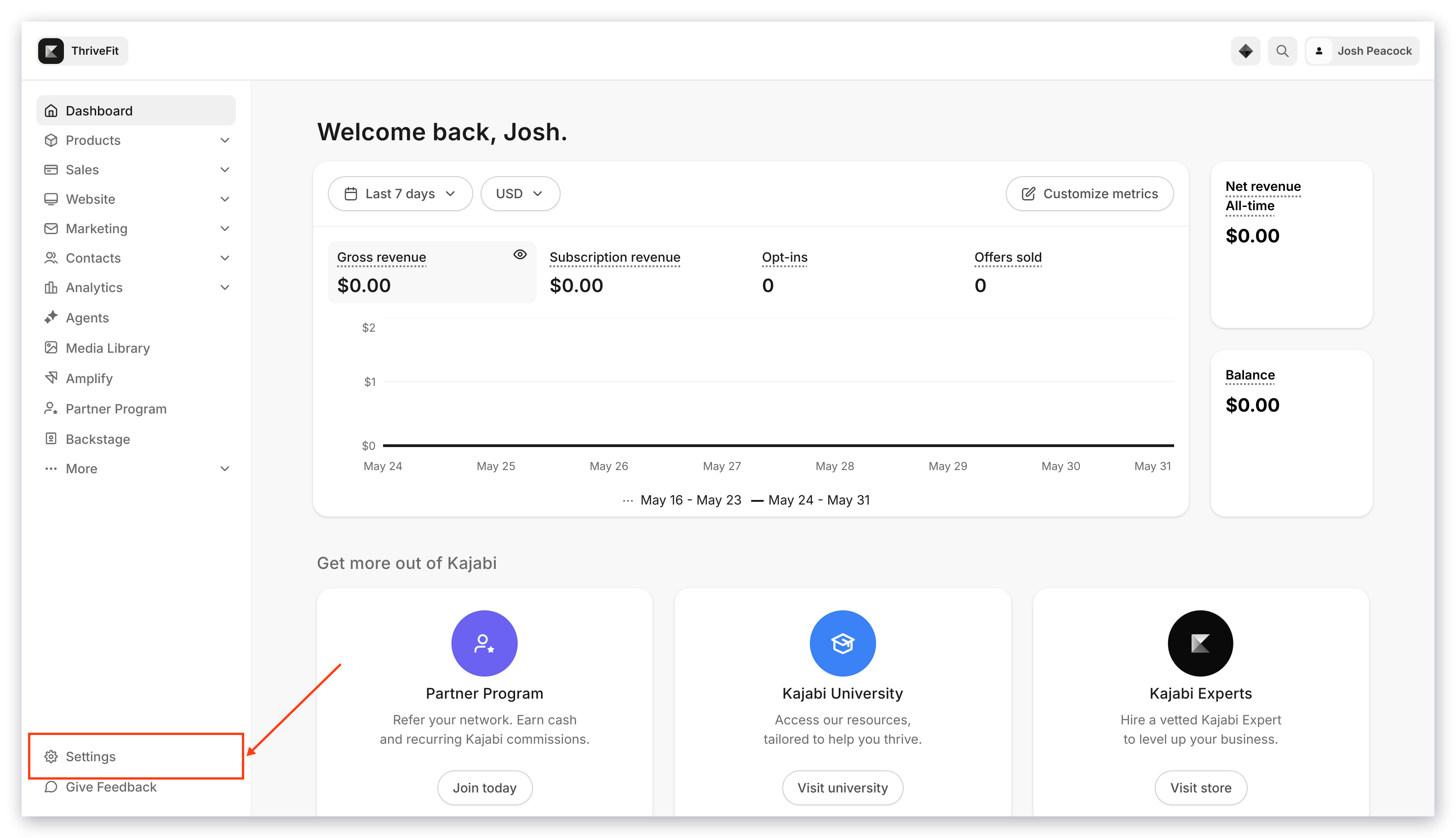1456x838 pixels.
Task: Click the pencil icon on Customize metrics
Action: 1028,193
